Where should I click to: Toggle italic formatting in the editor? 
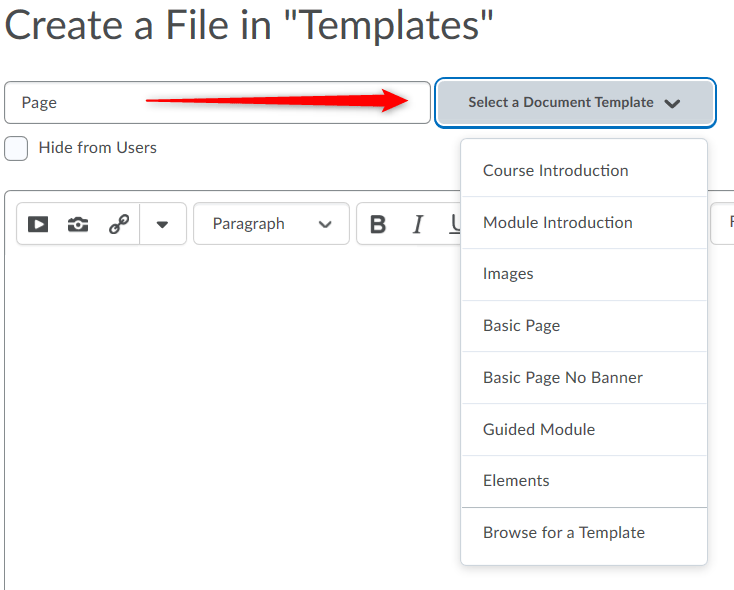(x=418, y=224)
